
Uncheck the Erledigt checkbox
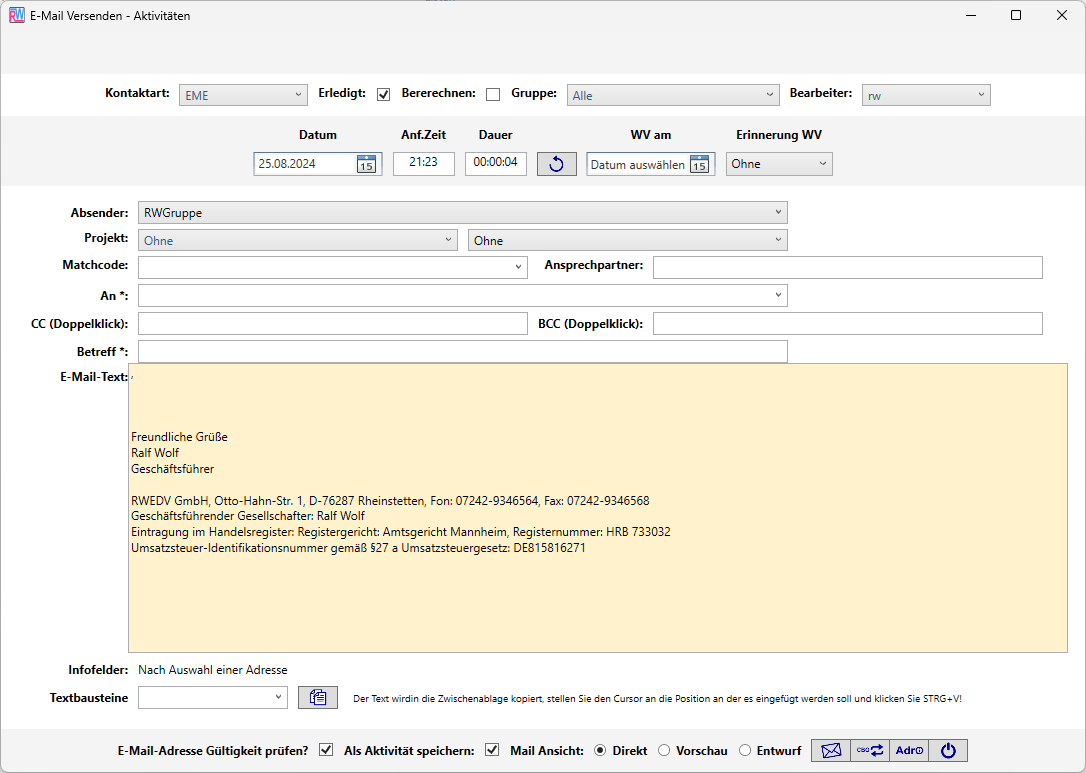click(x=383, y=94)
